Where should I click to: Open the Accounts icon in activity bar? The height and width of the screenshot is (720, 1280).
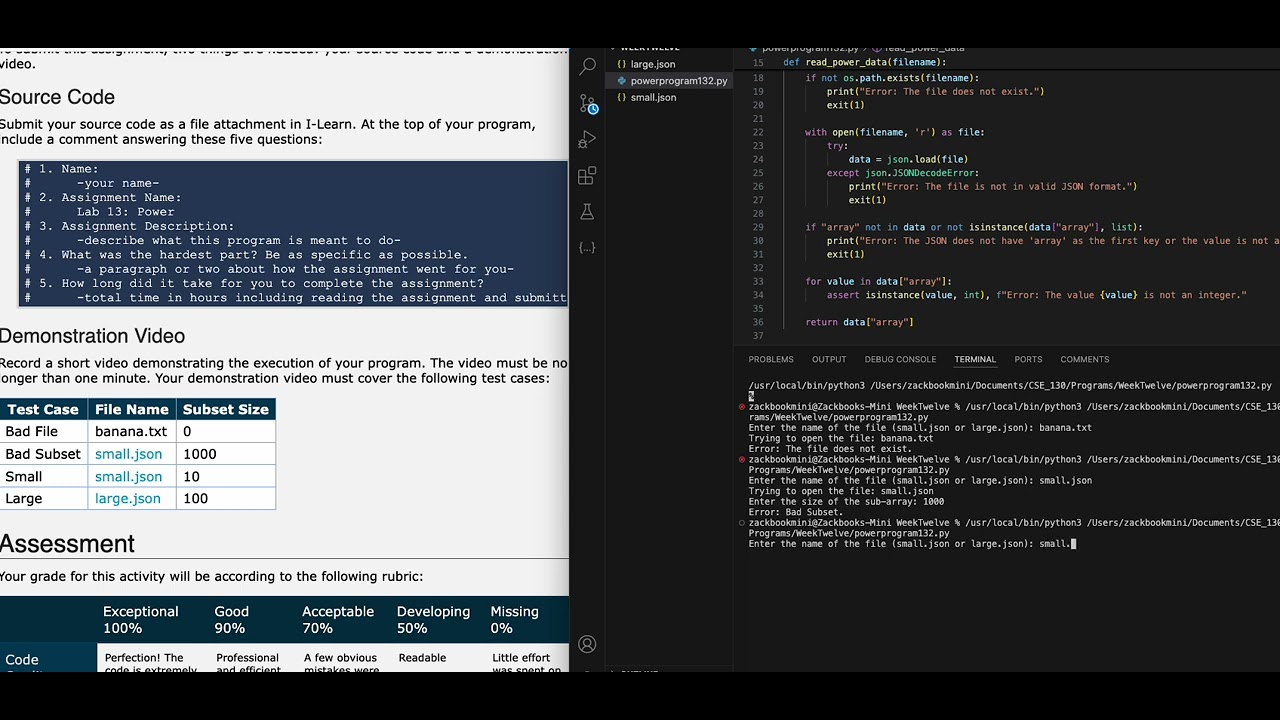pyautogui.click(x=587, y=644)
